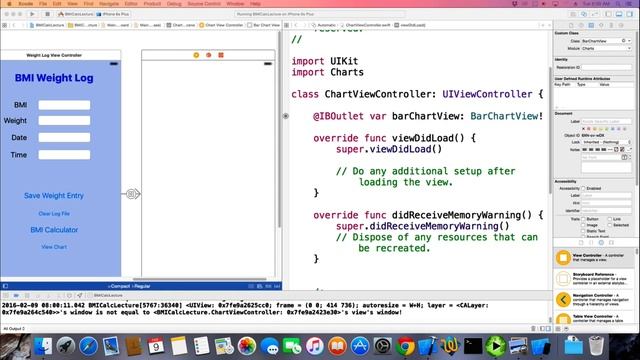Show the Object library tab icon
This screenshot has height=360, width=640.
tap(601, 242)
